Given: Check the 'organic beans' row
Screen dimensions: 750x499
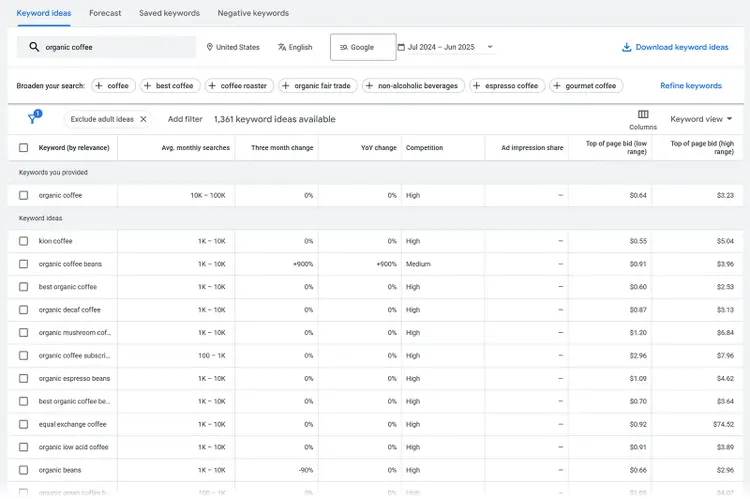Looking at the screenshot, I should click(23, 470).
